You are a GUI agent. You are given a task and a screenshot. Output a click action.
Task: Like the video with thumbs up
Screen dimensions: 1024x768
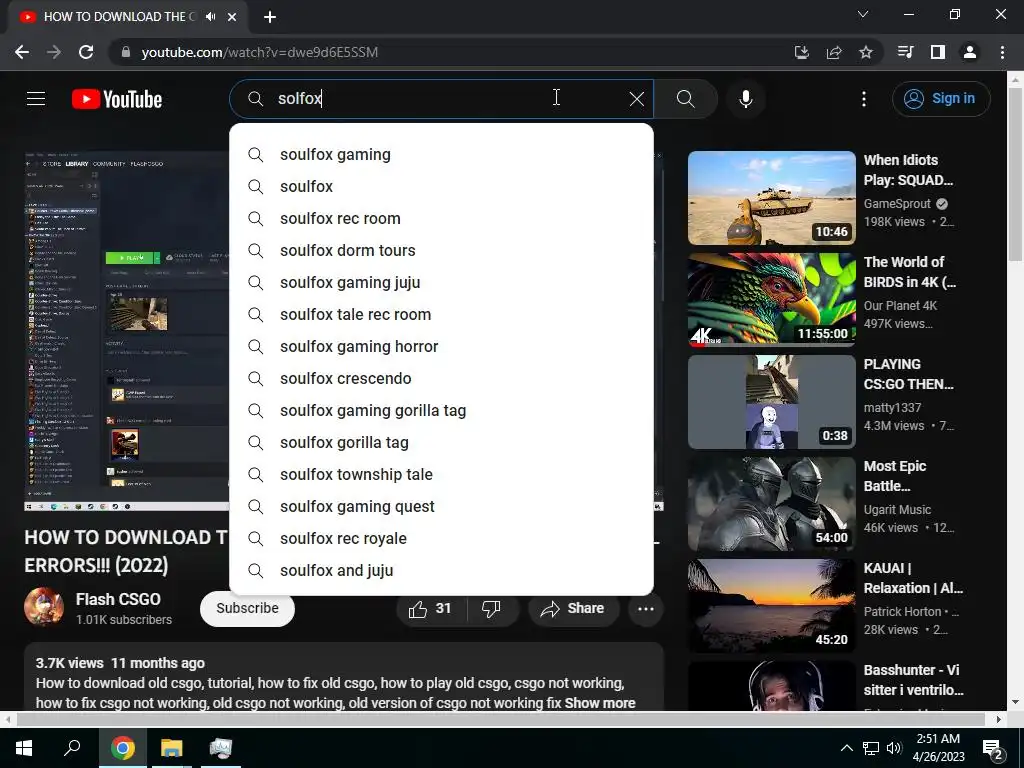click(x=430, y=609)
